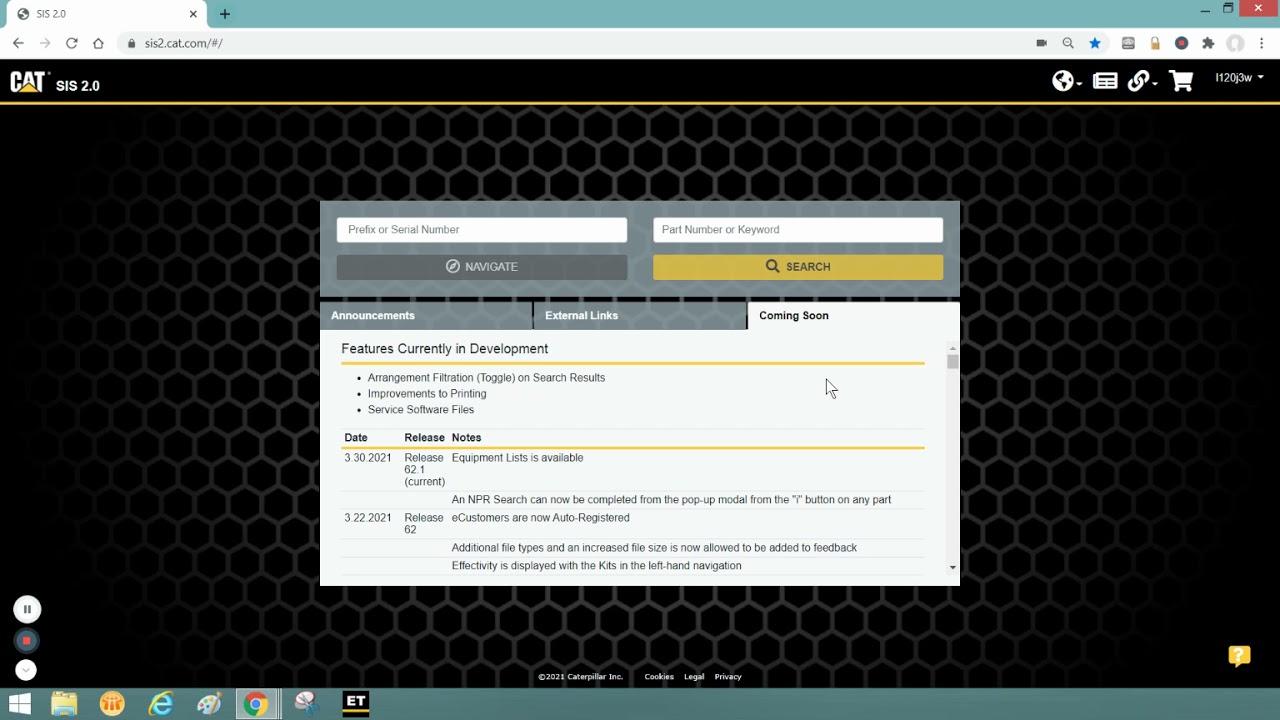1280x720 pixels.
Task: Click the browser back arrow
Action: [x=18, y=43]
